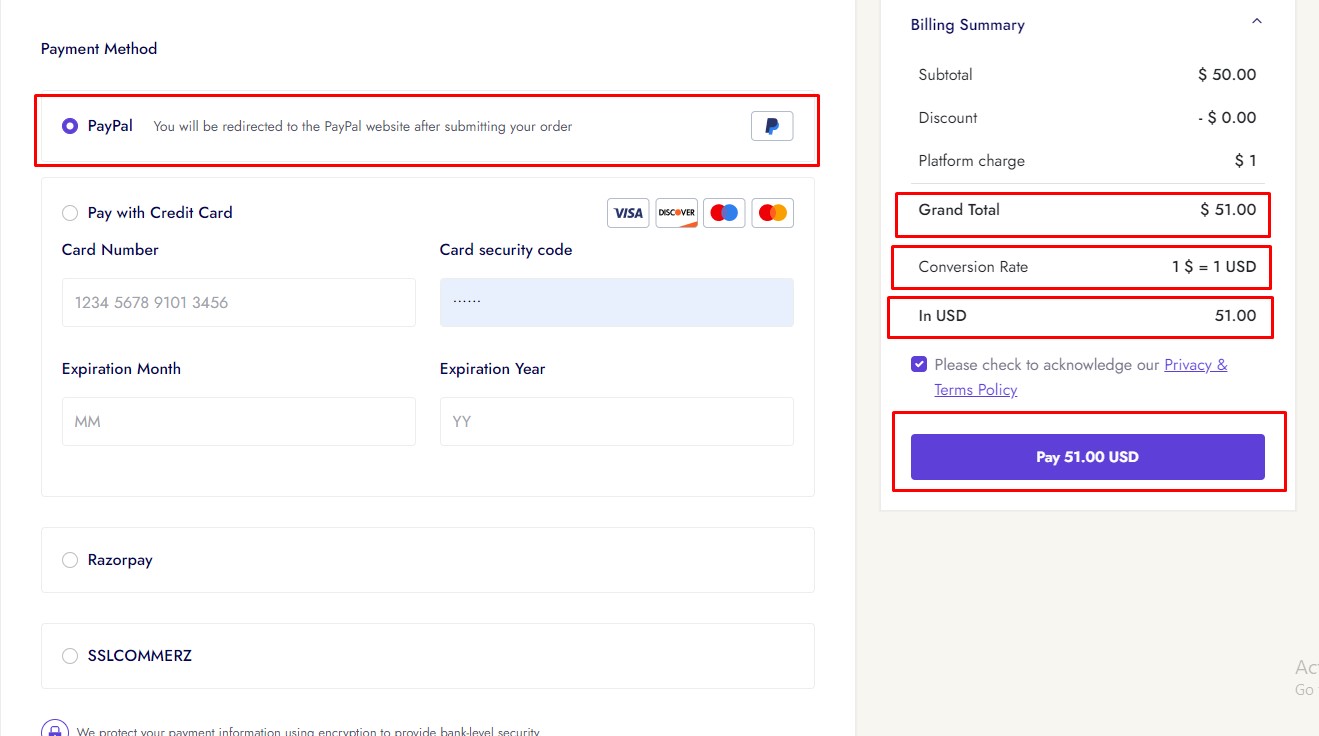Click the Expiration Year field
Screen dimensions: 1319x736
click(616, 421)
